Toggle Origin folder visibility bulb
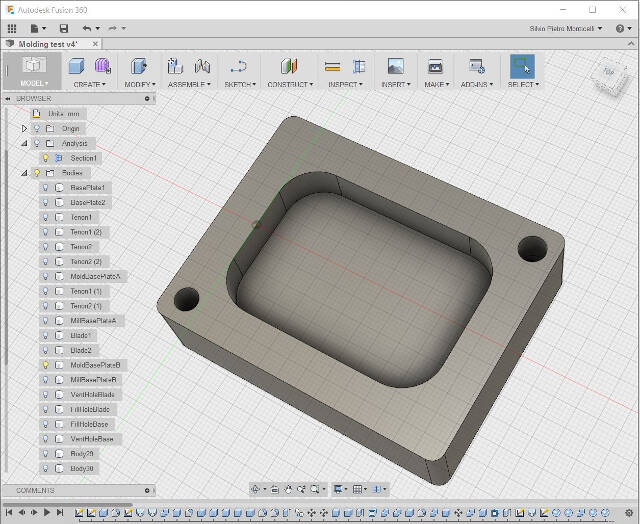Image resolution: width=640 pixels, height=524 pixels. (37, 129)
